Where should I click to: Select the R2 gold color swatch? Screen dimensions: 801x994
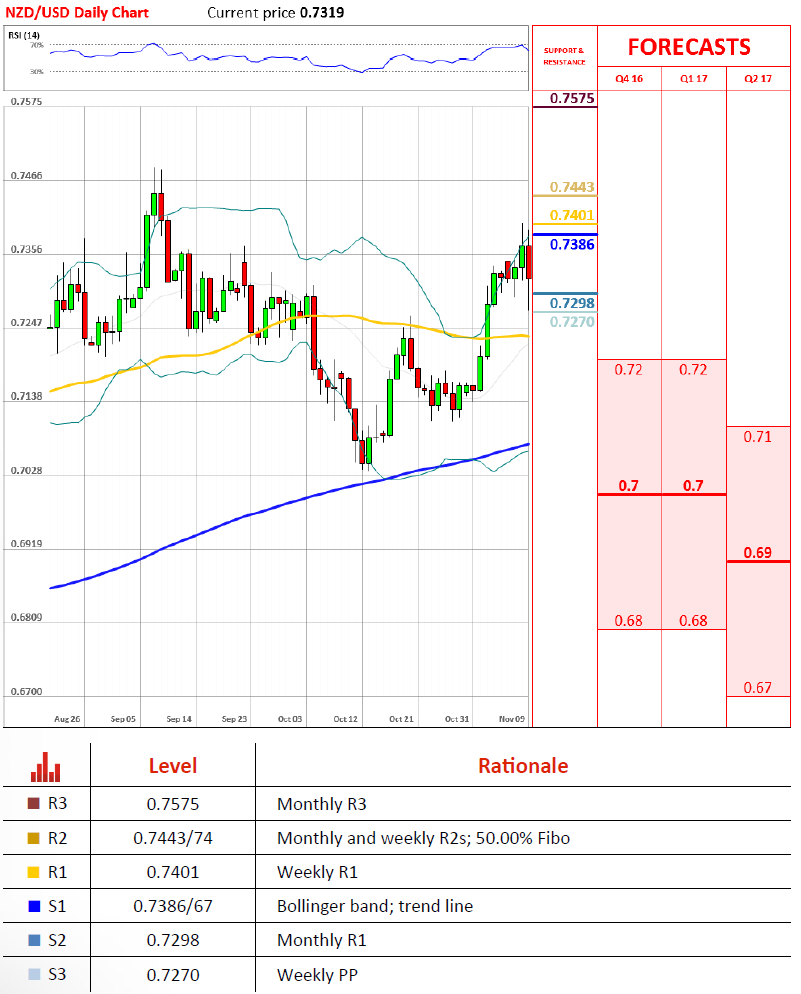[x=34, y=838]
